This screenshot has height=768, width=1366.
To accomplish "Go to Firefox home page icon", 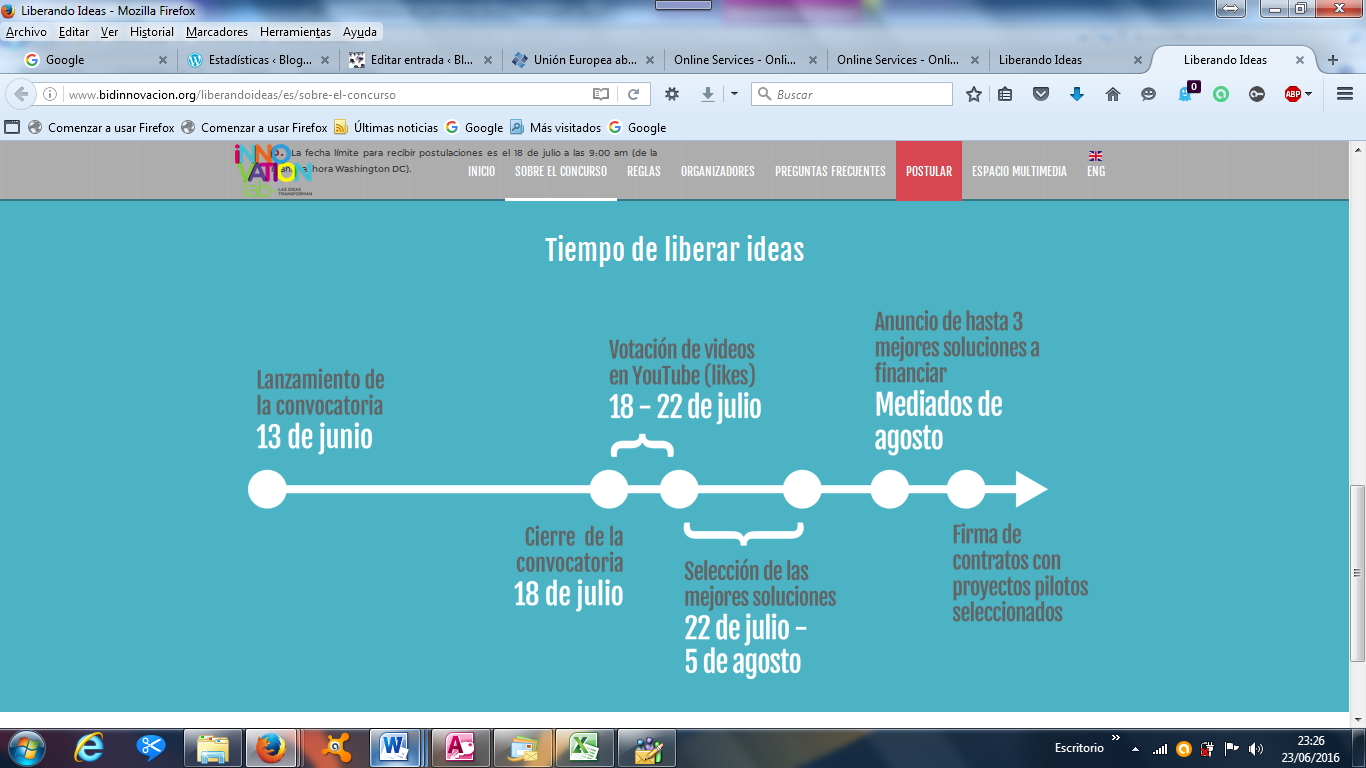I will pyautogui.click(x=1112, y=94).
